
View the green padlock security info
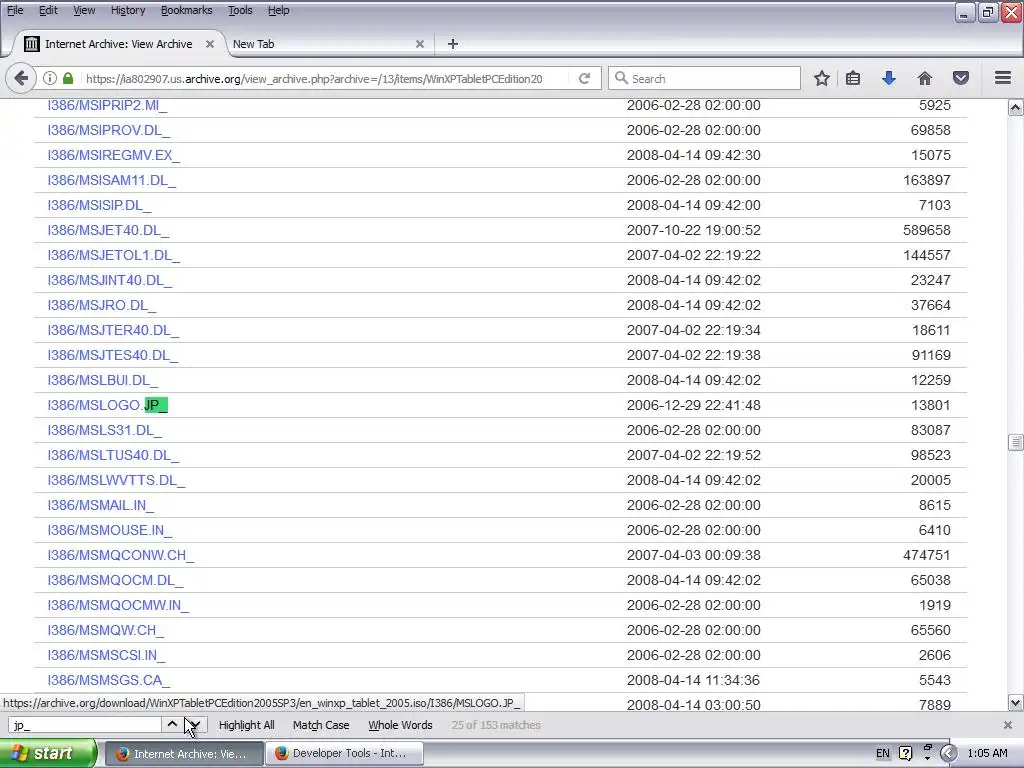coord(68,78)
